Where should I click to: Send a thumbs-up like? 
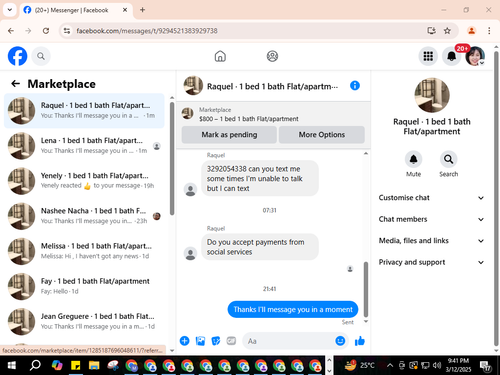click(x=360, y=341)
